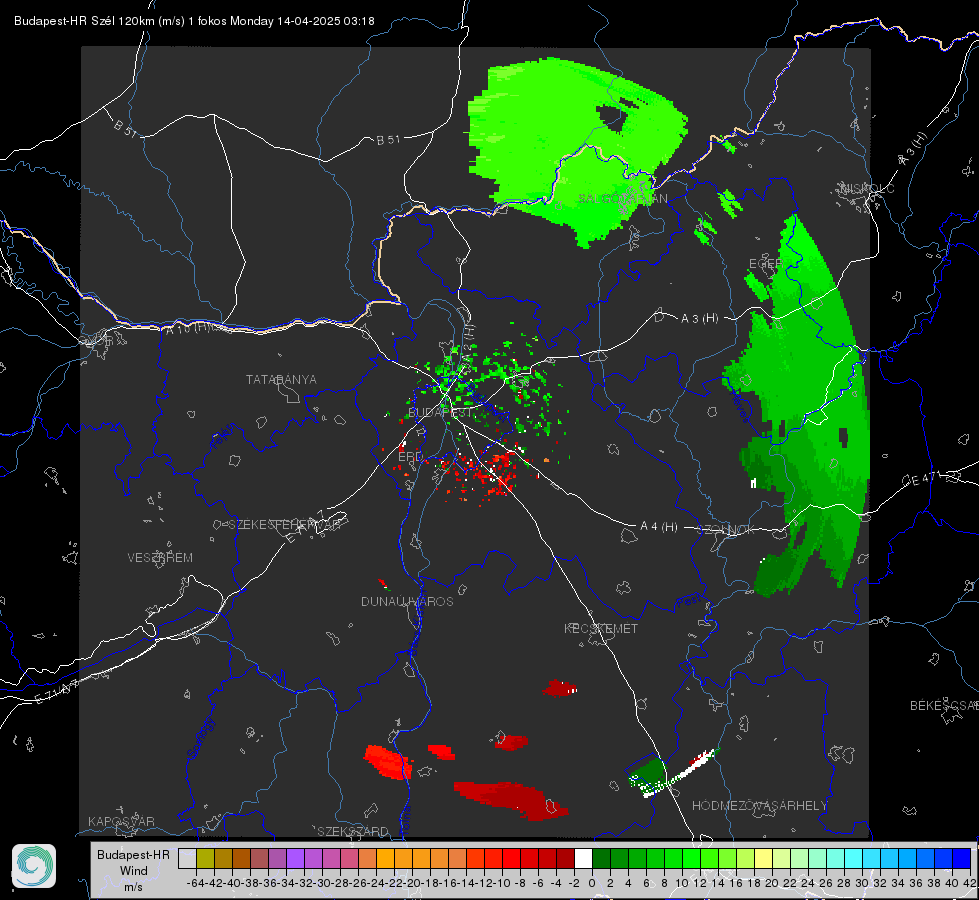Click the KAPOSVÁR city label
Image resolution: width=979 pixels, height=900 pixels.
[x=121, y=821]
